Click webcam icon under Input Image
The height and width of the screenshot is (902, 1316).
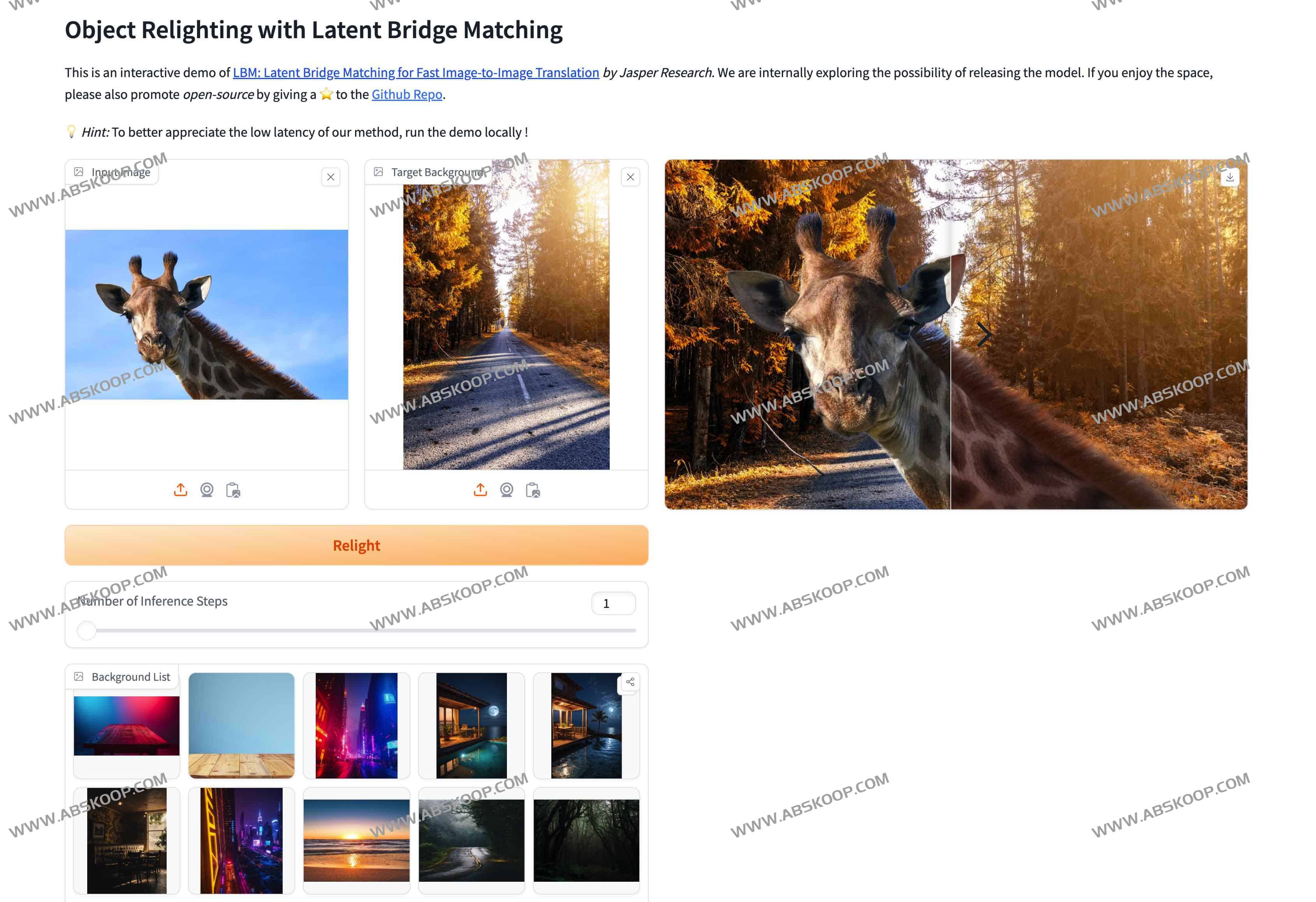coord(207,490)
